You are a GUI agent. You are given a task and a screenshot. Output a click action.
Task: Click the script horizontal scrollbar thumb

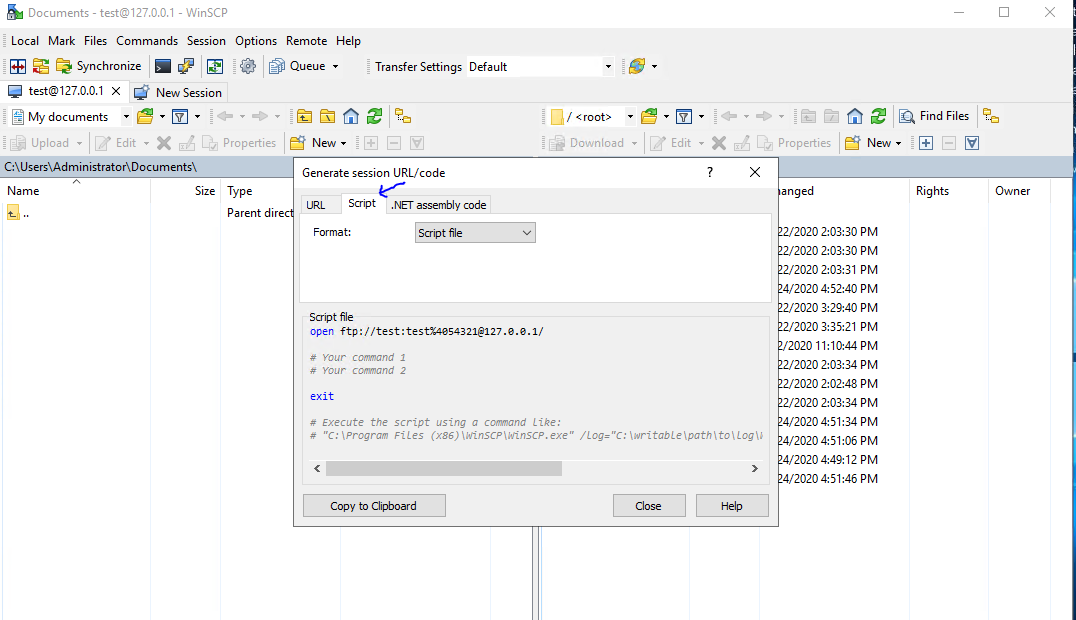tap(444, 468)
